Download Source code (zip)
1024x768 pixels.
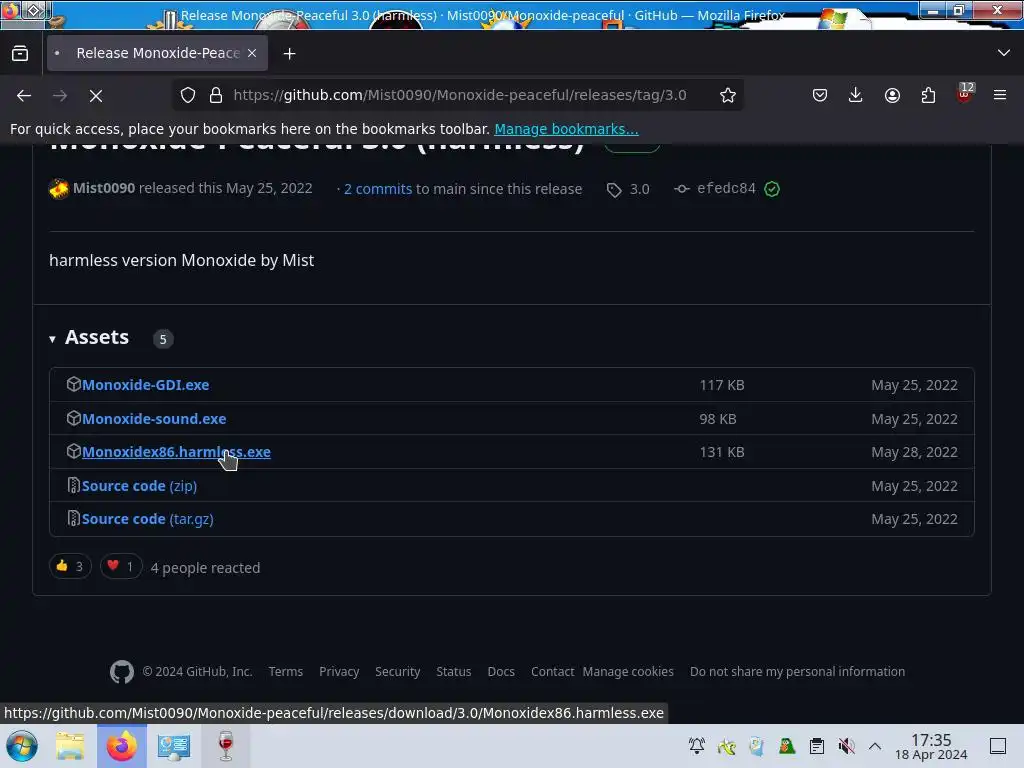[139, 486]
